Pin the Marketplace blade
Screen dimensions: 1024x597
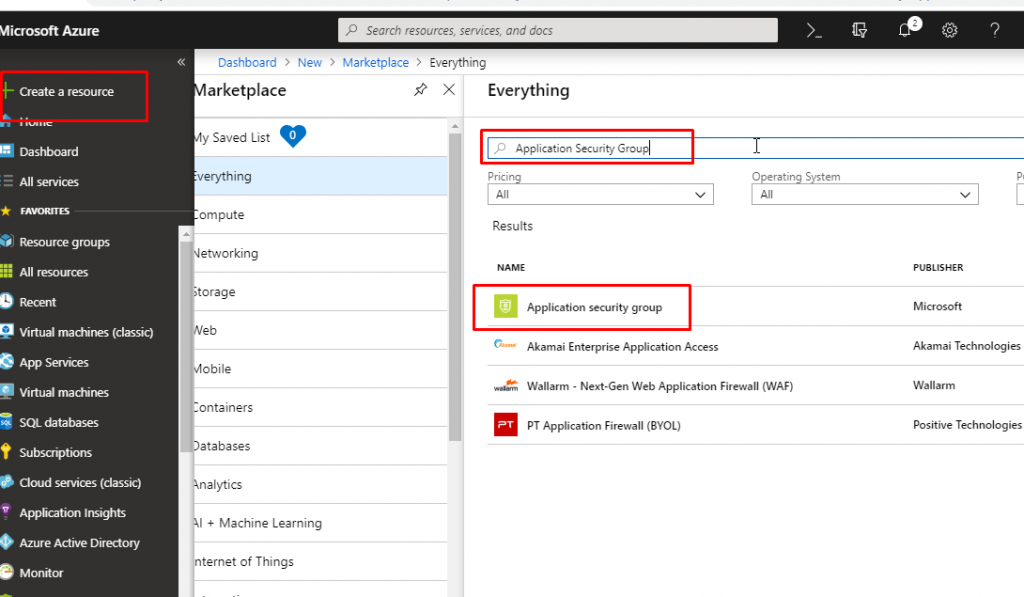coord(420,90)
